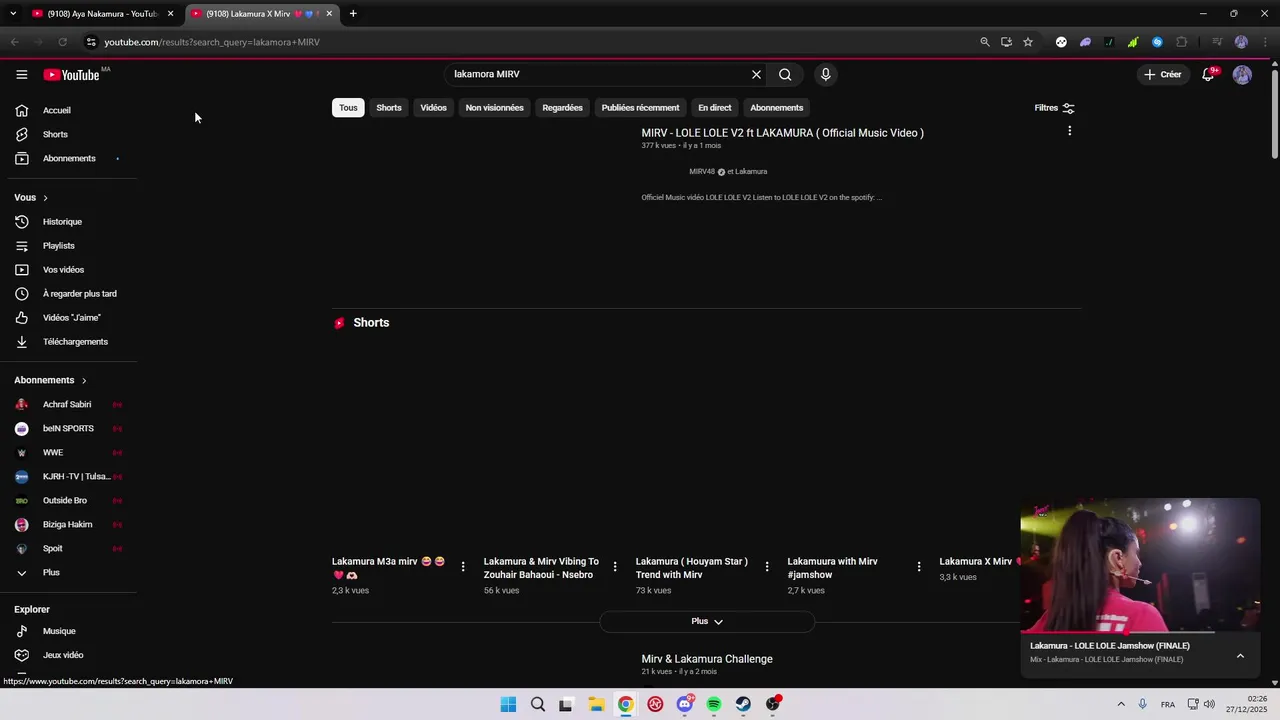Start voice search with the microphone icon

[825, 74]
